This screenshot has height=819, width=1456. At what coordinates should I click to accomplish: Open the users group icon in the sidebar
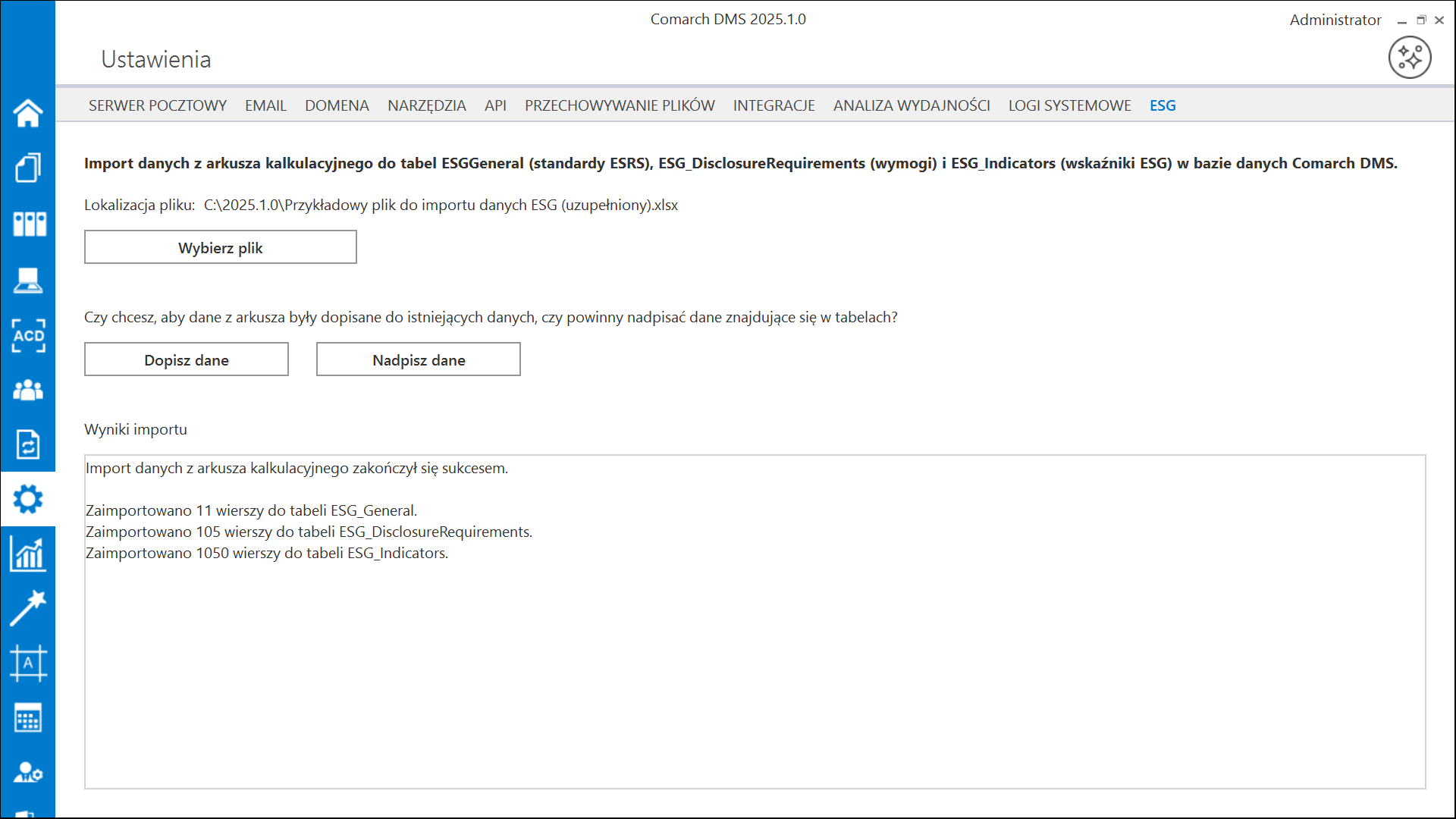(28, 390)
